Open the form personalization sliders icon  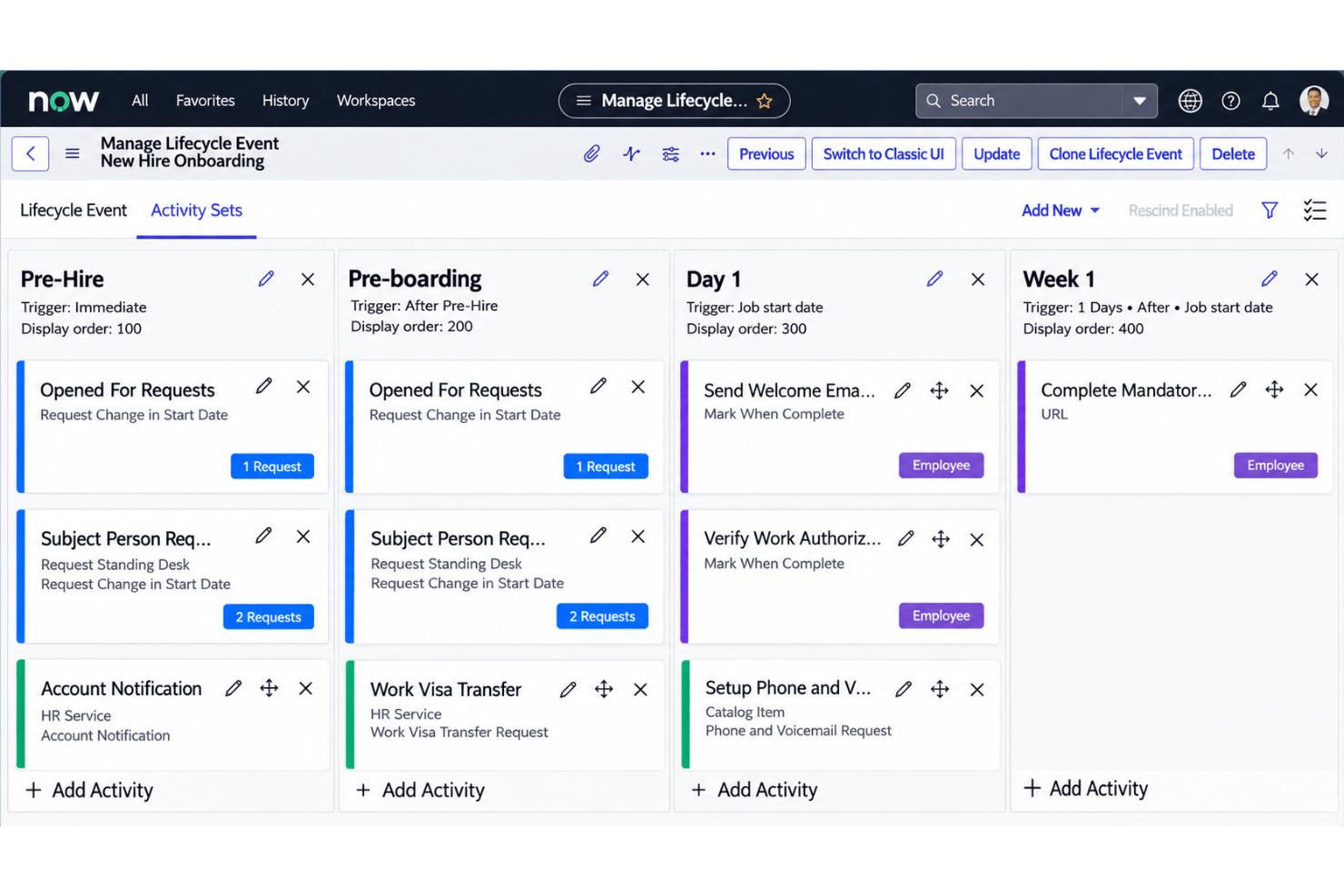[x=670, y=154]
